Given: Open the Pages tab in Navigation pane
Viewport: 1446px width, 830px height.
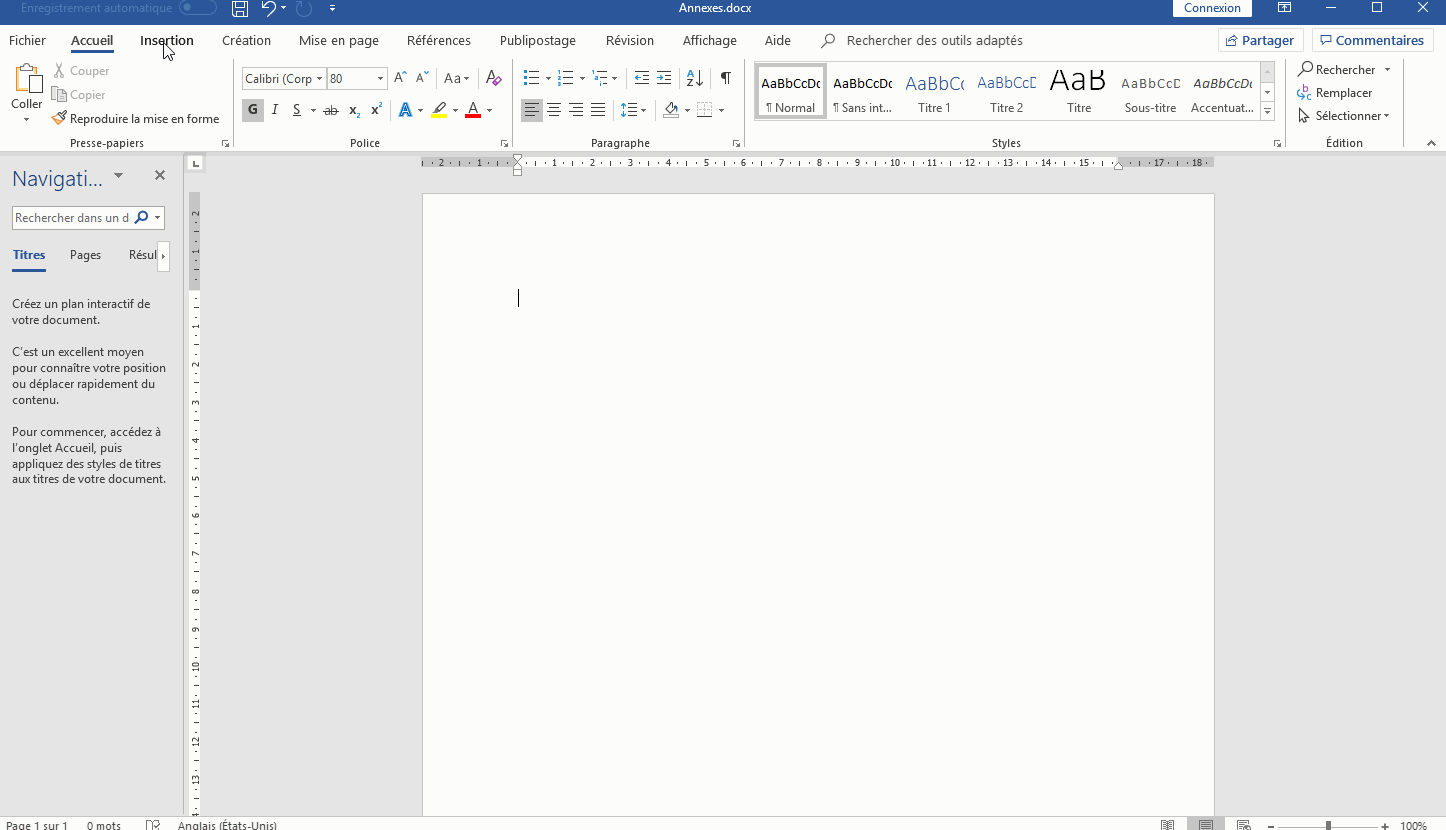Looking at the screenshot, I should click(x=85, y=255).
